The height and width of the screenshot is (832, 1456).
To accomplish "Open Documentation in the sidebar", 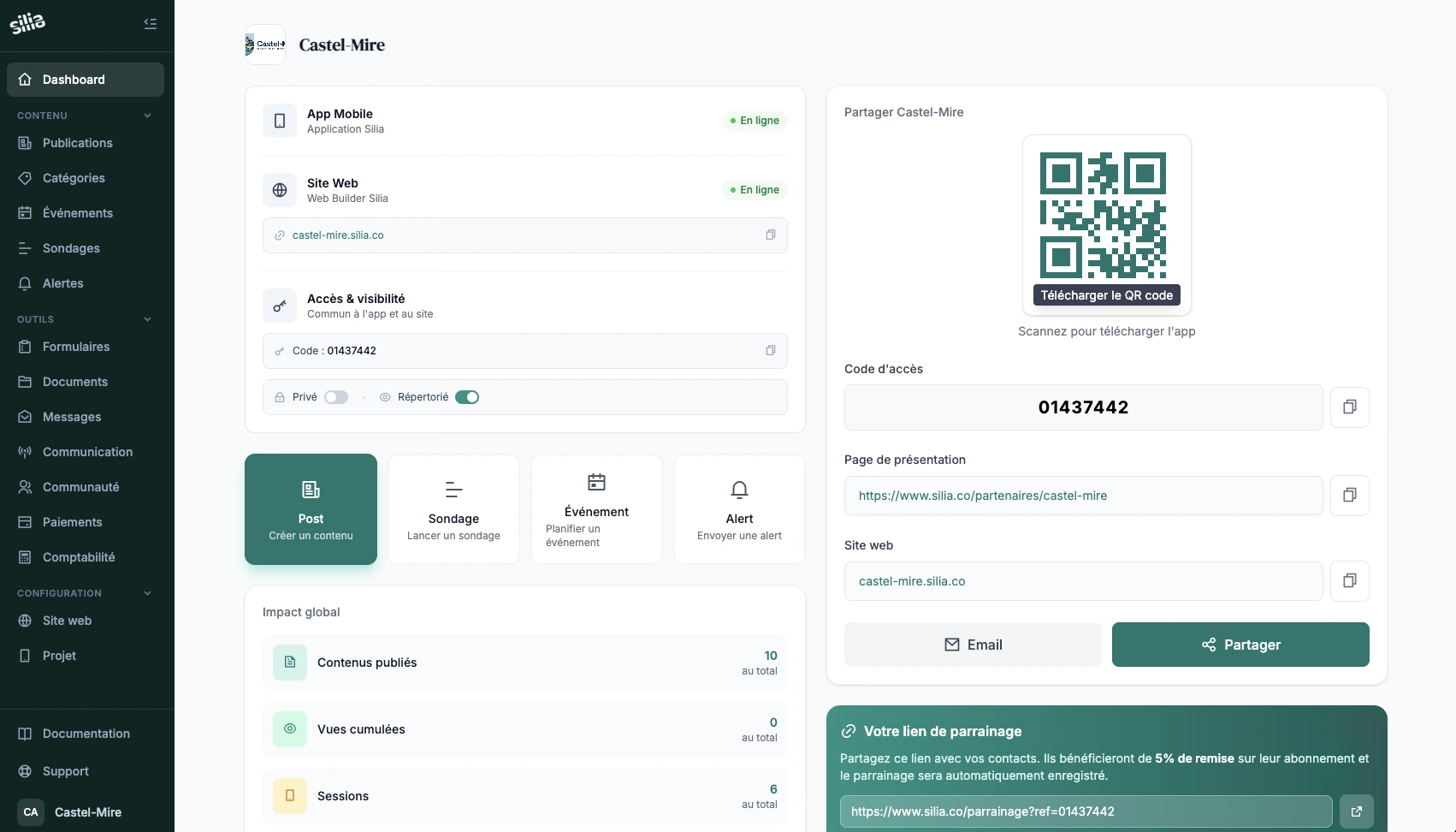I will tap(86, 734).
